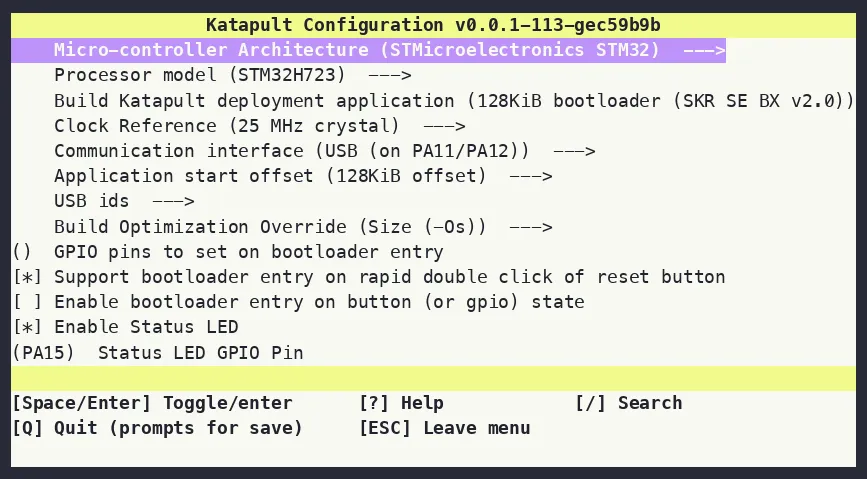867x479 pixels.
Task: Click the arrow after Application start offset
Action: click(x=531, y=177)
